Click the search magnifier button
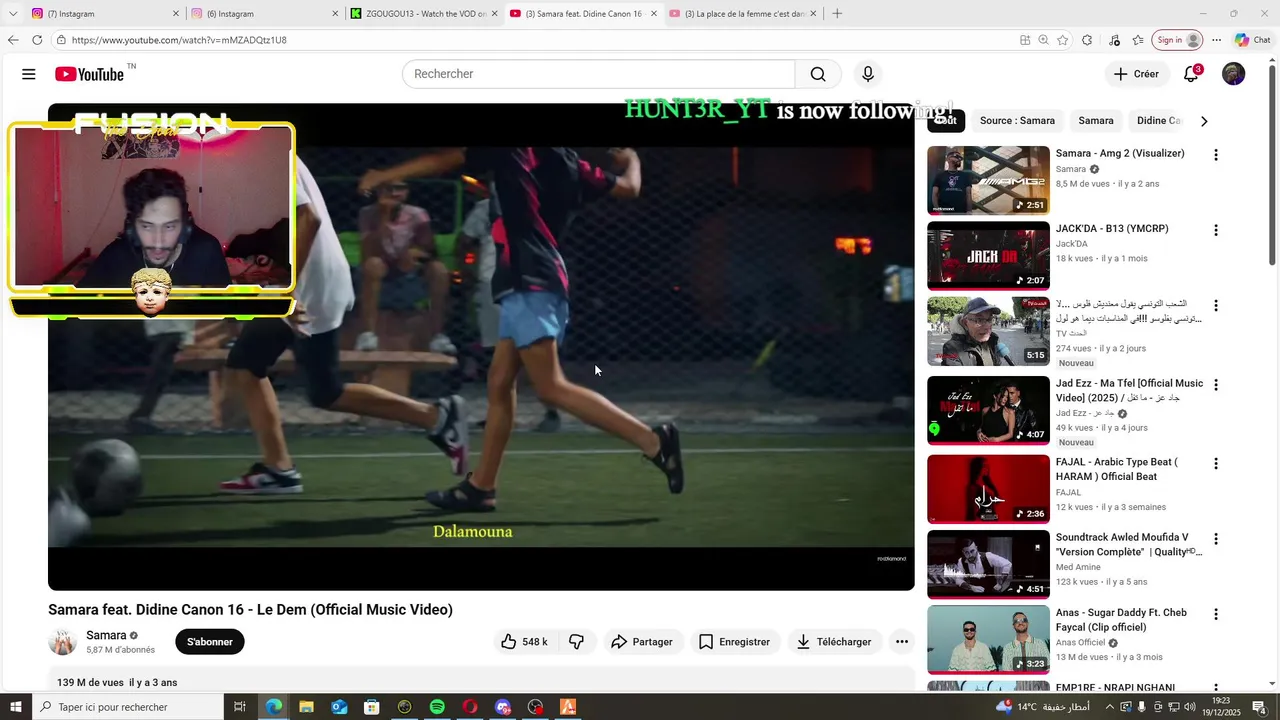This screenshot has width=1280, height=720. coord(818,74)
